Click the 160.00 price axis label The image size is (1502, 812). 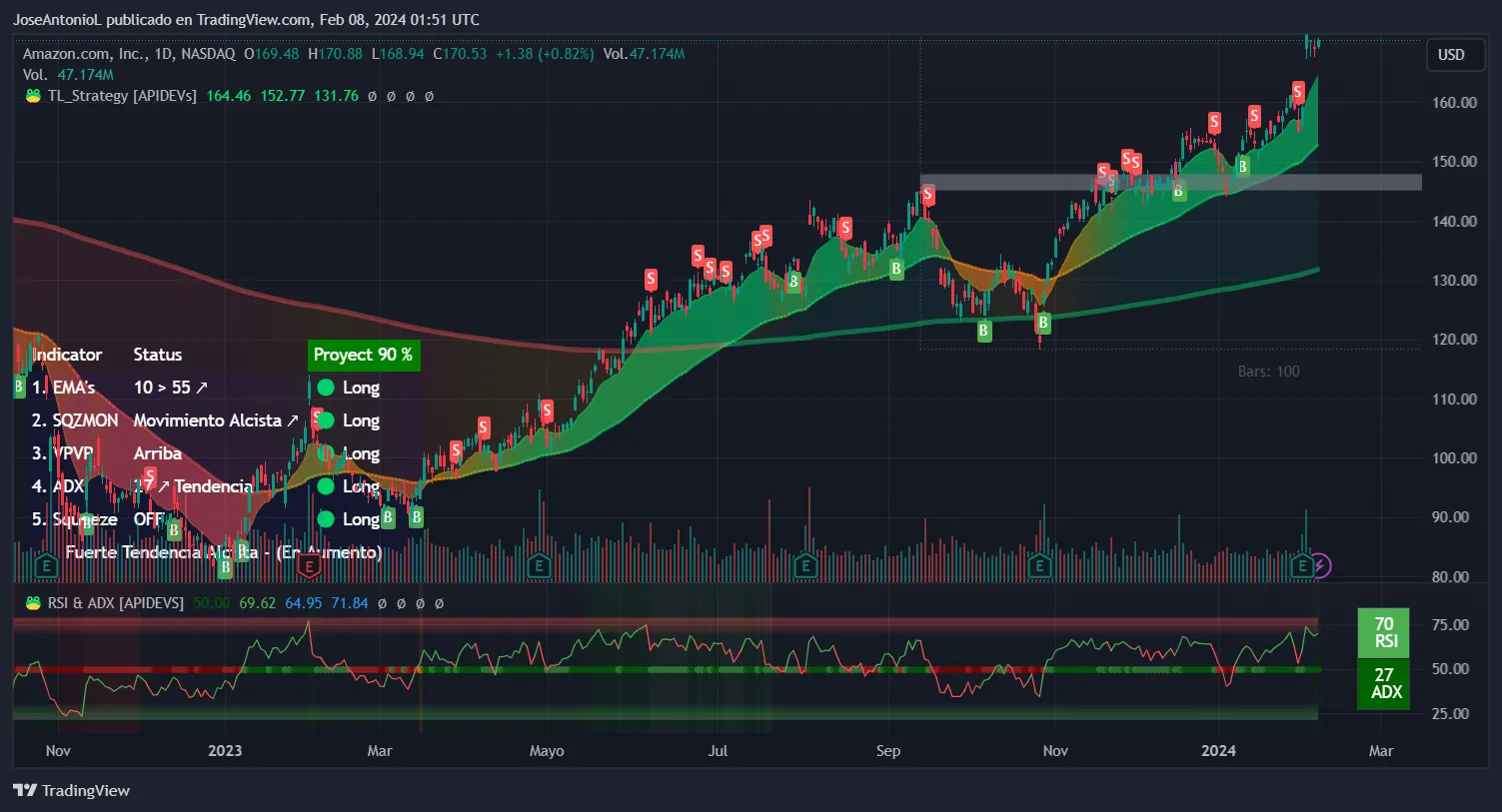(x=1454, y=102)
